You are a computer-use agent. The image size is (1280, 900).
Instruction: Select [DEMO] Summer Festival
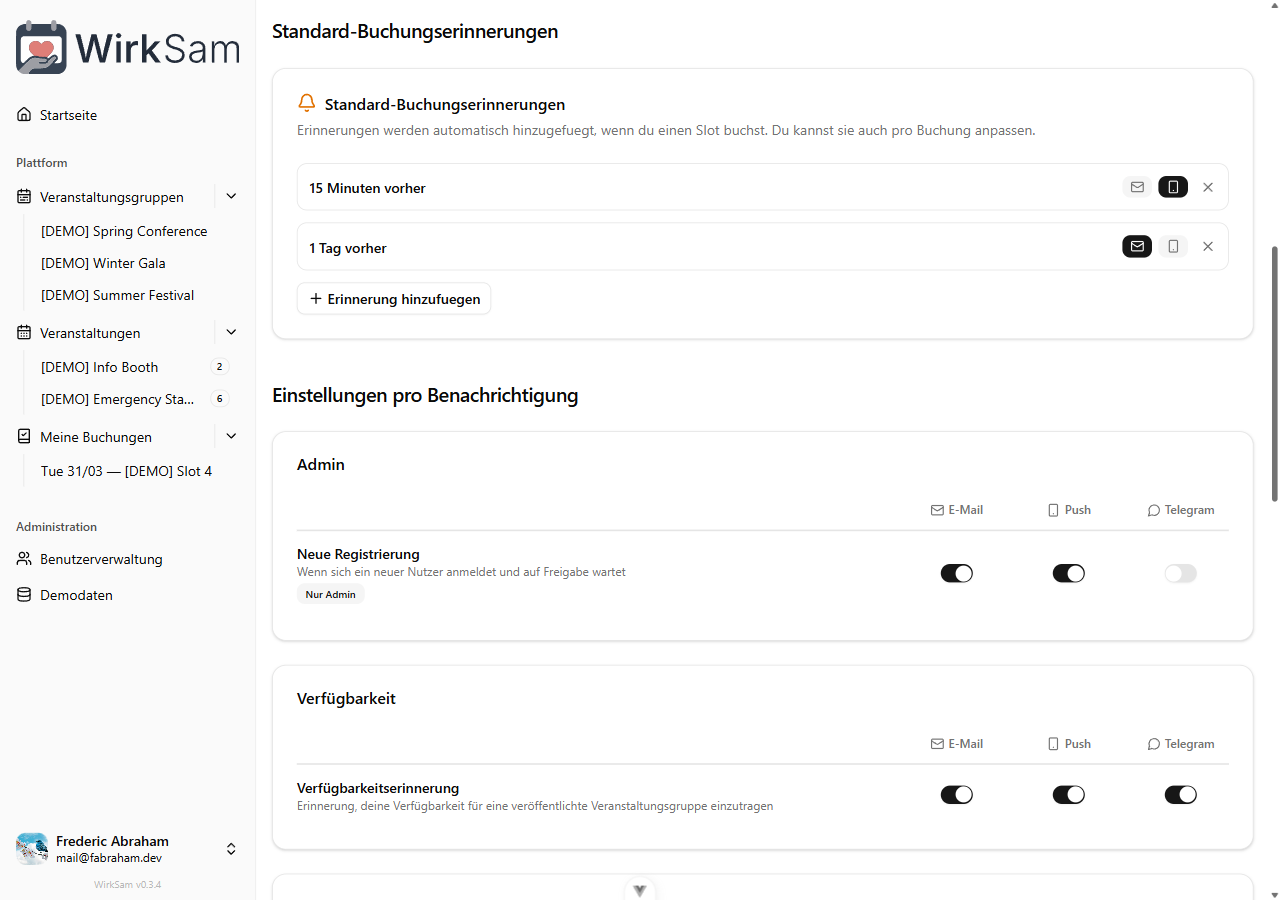[117, 295]
